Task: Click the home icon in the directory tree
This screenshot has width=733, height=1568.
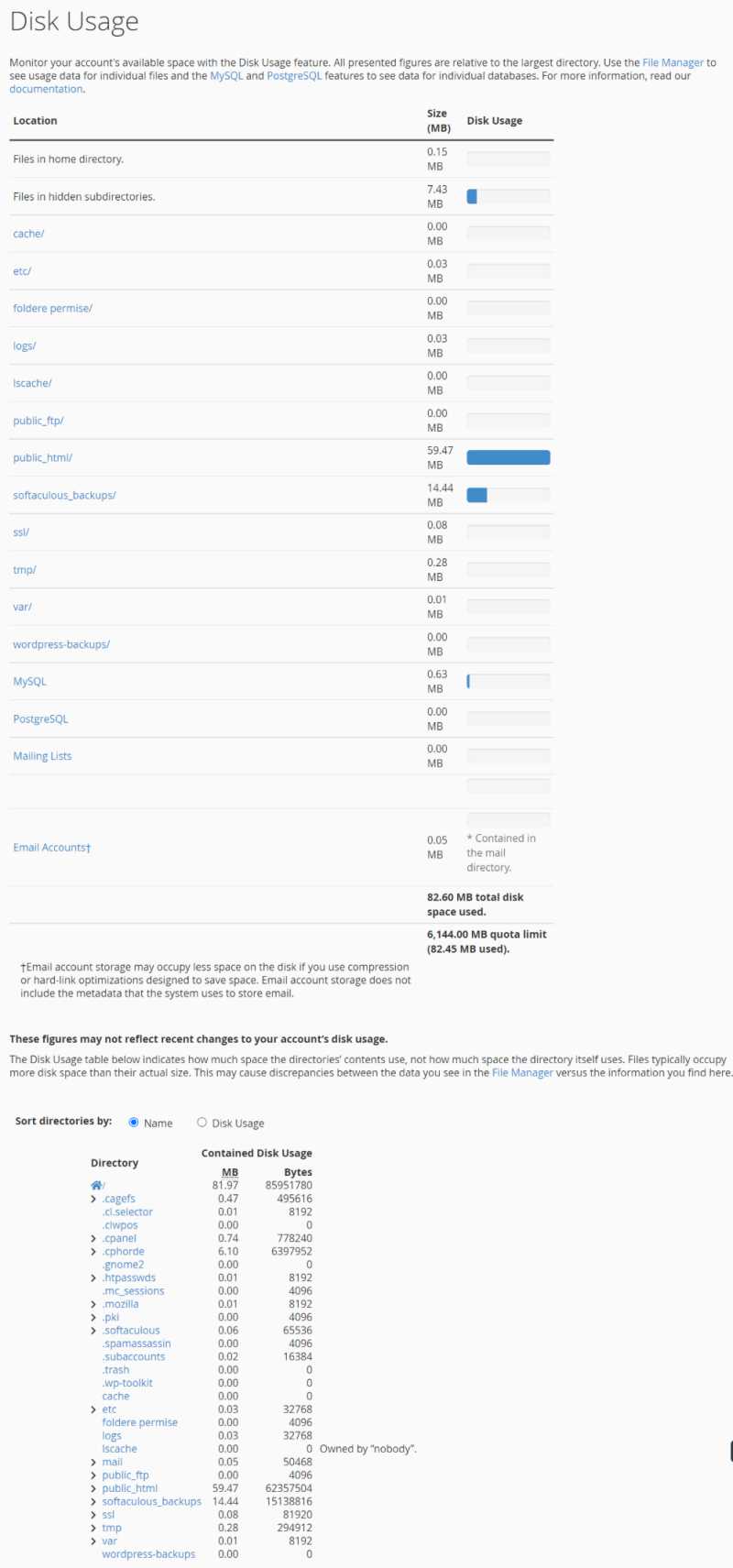Action: pyautogui.click(x=96, y=1186)
